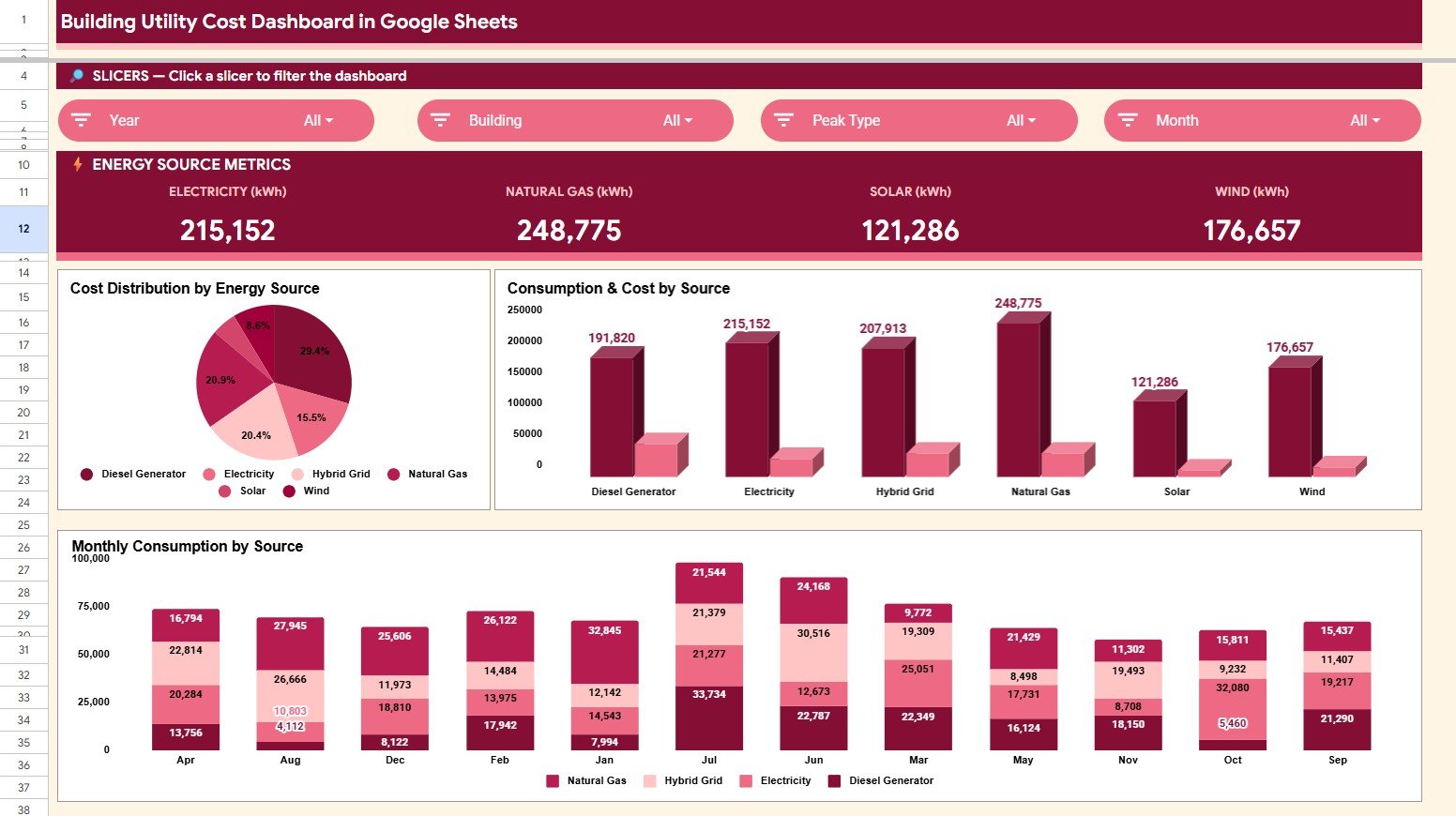The width and height of the screenshot is (1456, 816).
Task: Click the magnifier icon beside SLICERS
Action: click(x=77, y=76)
